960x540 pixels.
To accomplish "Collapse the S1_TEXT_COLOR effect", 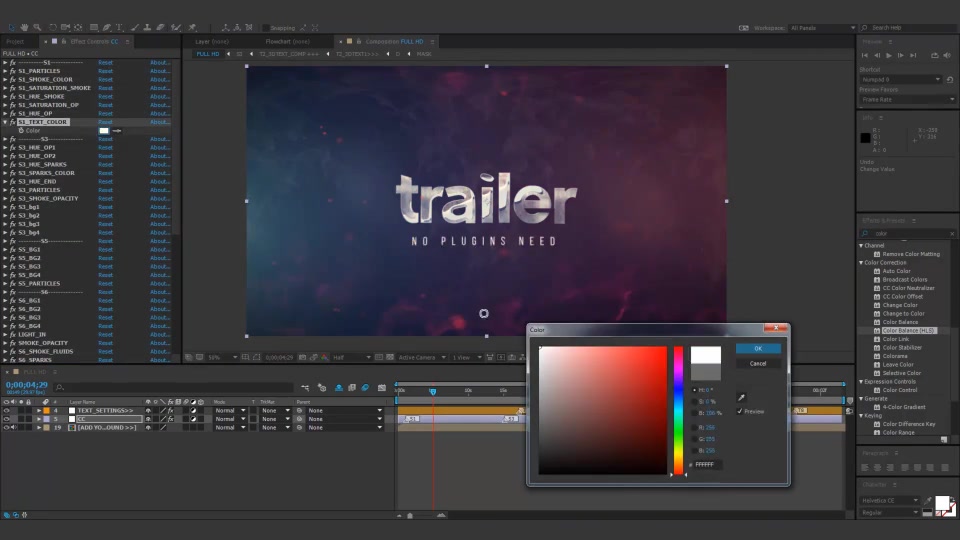I will [x=5, y=122].
